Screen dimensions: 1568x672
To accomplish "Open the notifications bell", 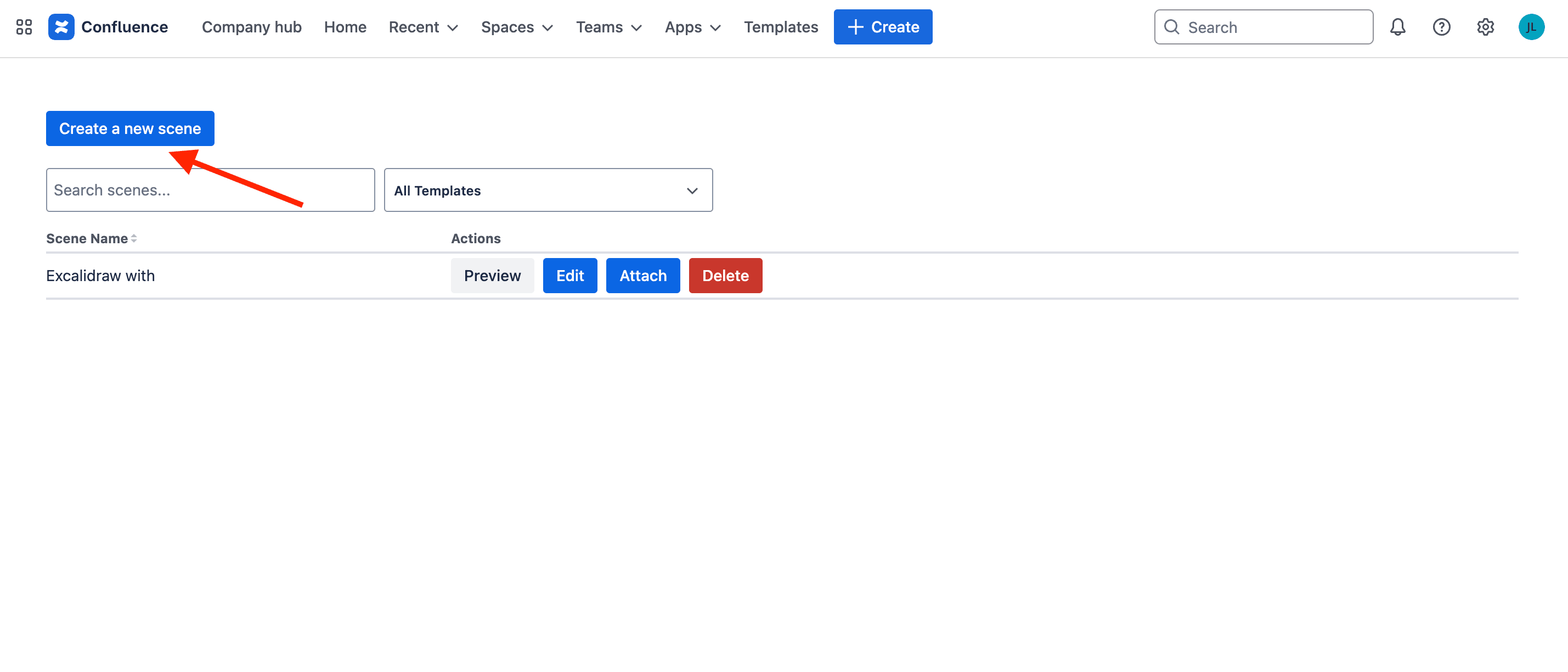I will point(1397,27).
